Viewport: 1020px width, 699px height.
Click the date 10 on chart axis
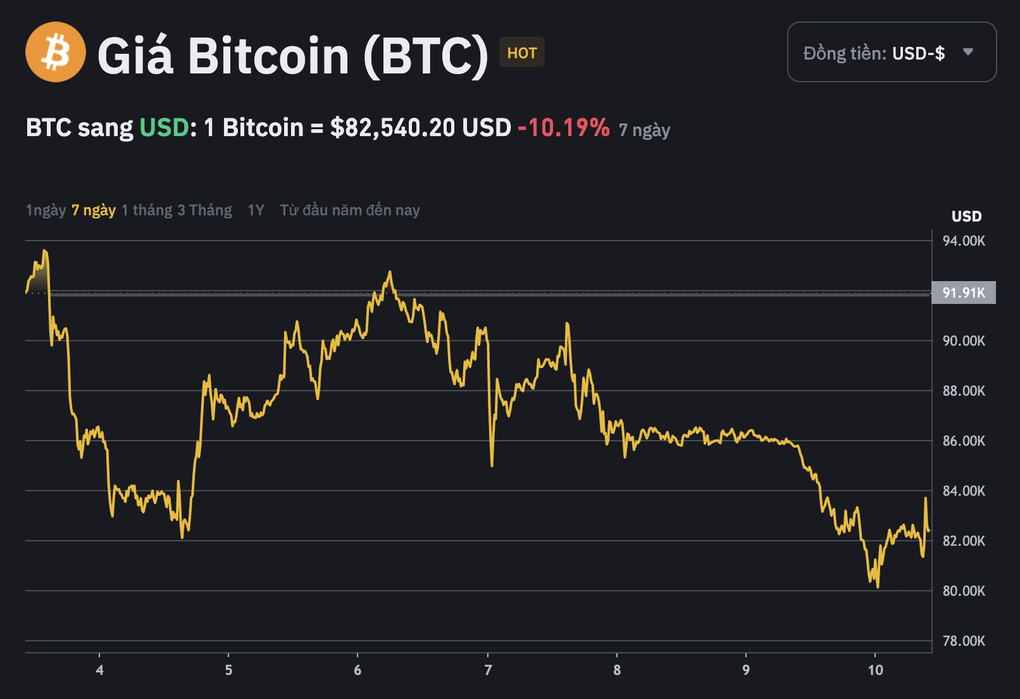[876, 670]
